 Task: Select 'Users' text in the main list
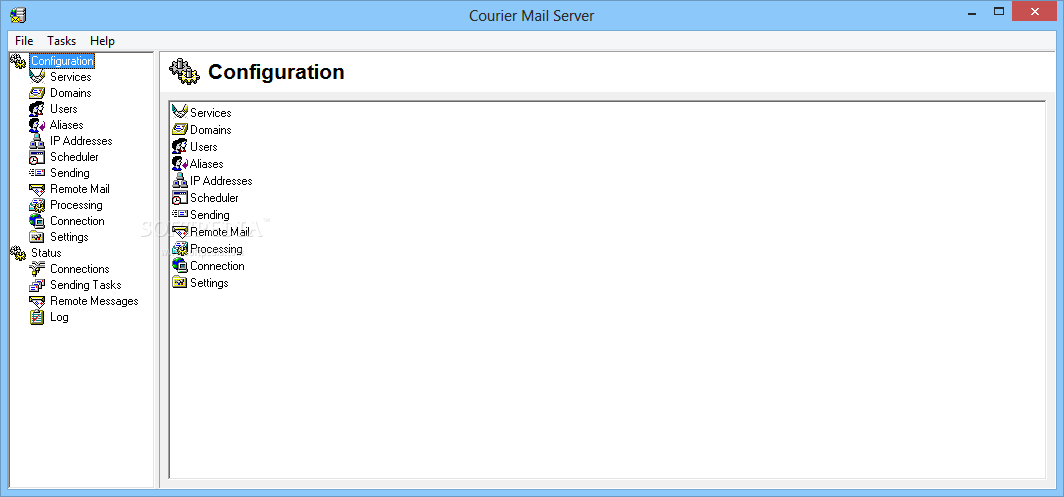pyautogui.click(x=204, y=147)
